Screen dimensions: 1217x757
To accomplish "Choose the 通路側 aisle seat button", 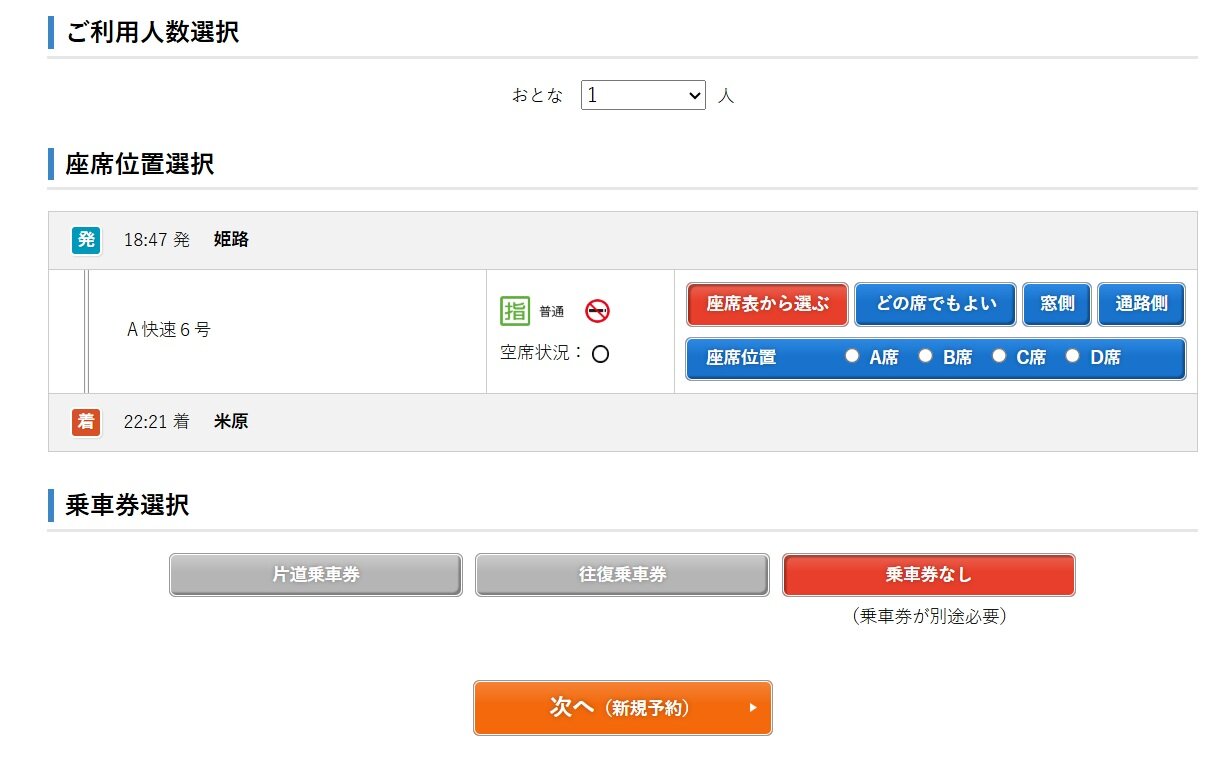I will [x=1141, y=304].
